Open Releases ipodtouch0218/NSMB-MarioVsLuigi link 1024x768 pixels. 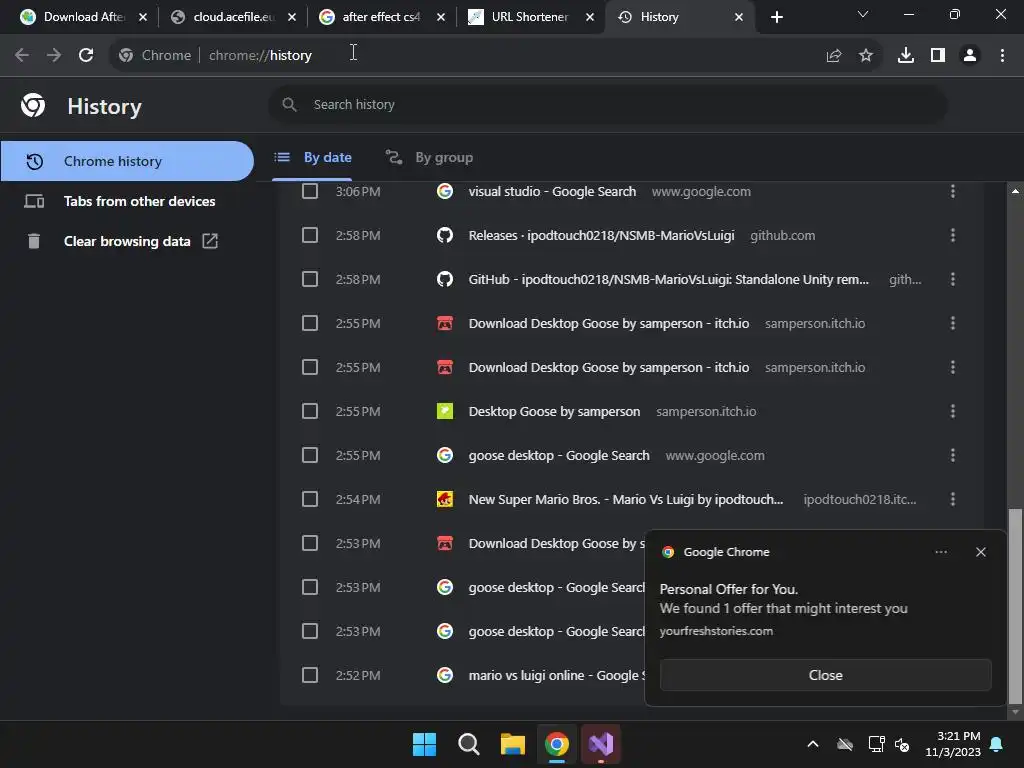click(x=601, y=235)
